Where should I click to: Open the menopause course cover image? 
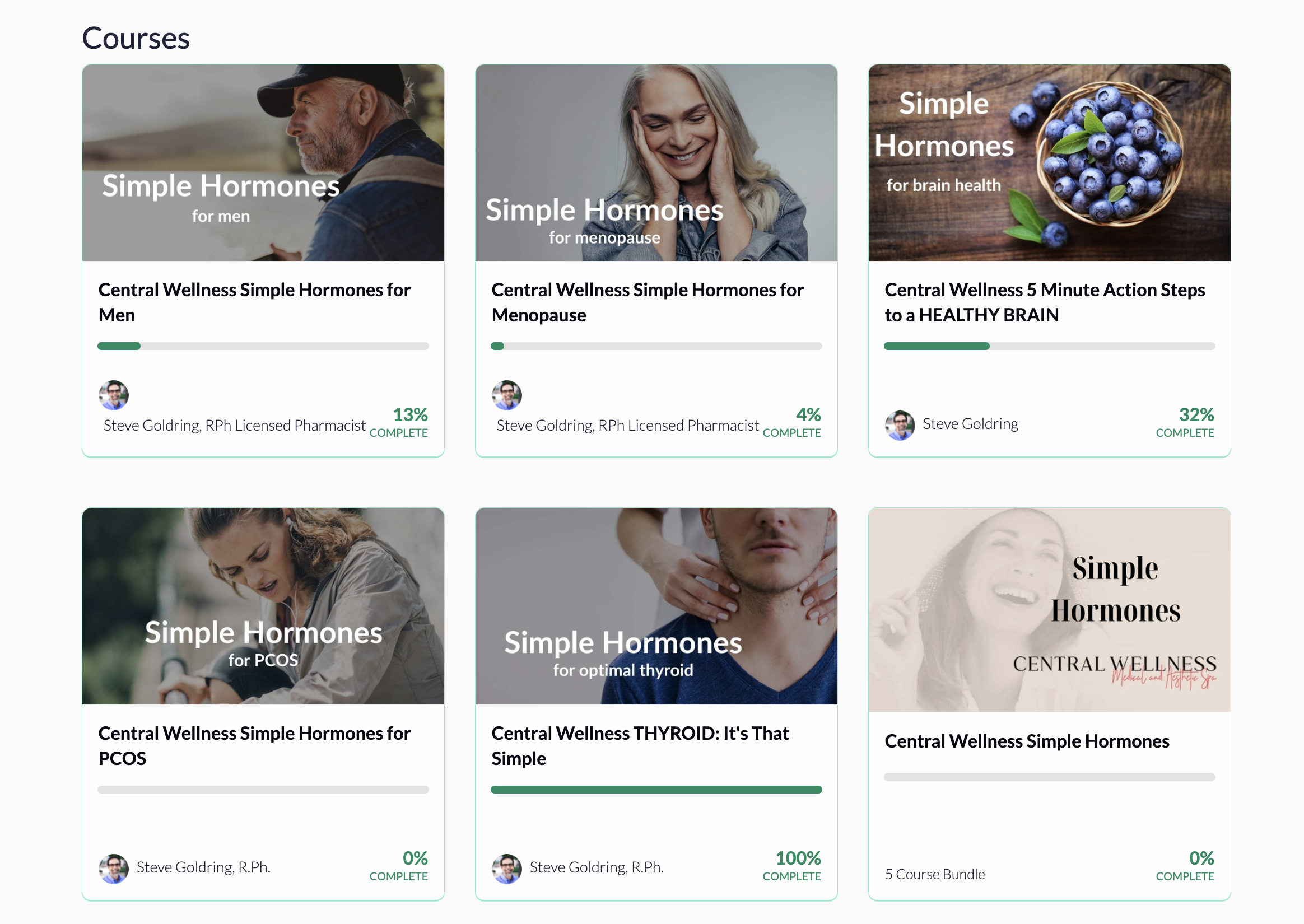coord(656,163)
